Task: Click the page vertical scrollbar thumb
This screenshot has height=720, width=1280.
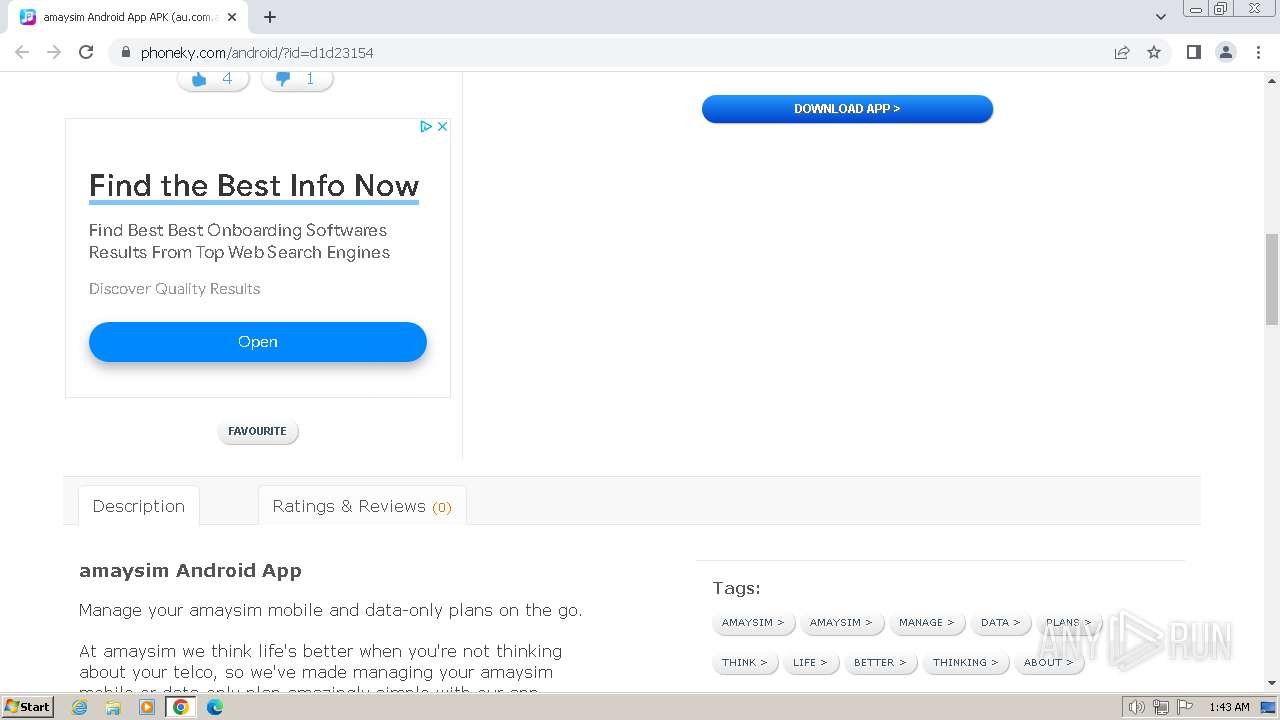Action: point(1272,279)
